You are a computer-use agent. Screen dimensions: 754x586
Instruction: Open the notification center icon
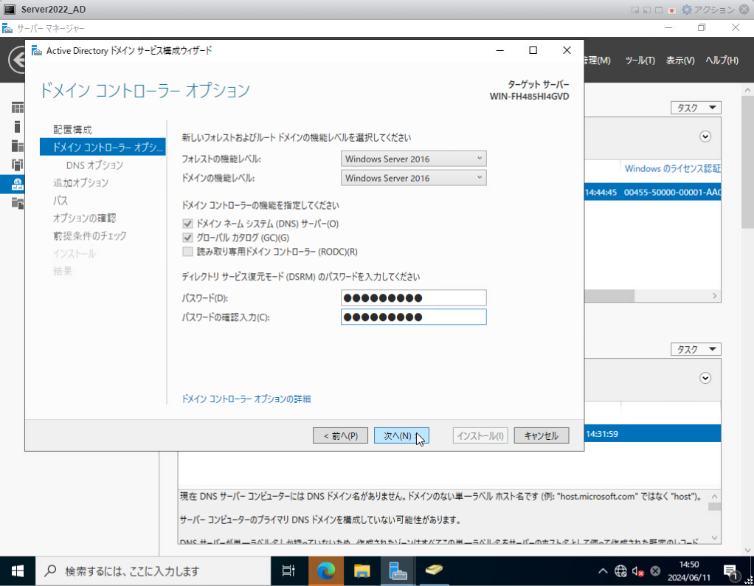[x=731, y=571]
